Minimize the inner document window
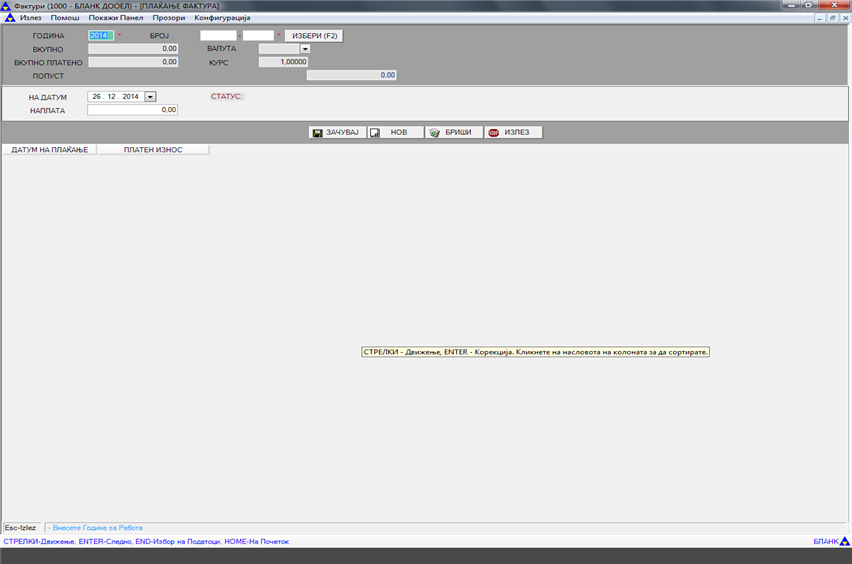The height and width of the screenshot is (564, 852). (820, 18)
